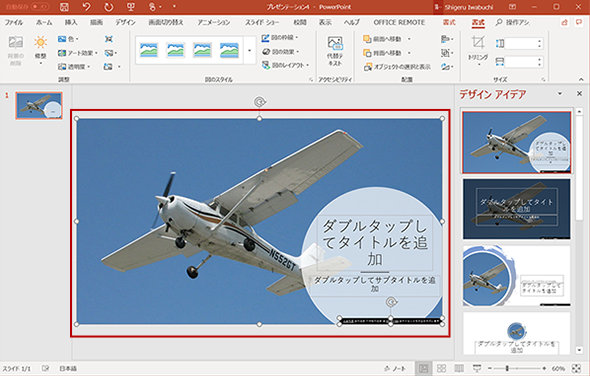
Task: Click the Share icon at ribbon right
Action: tap(564, 23)
